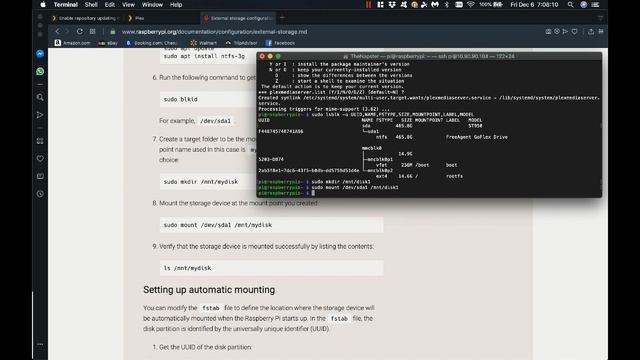Open a new browser tab with plus

(282, 18)
